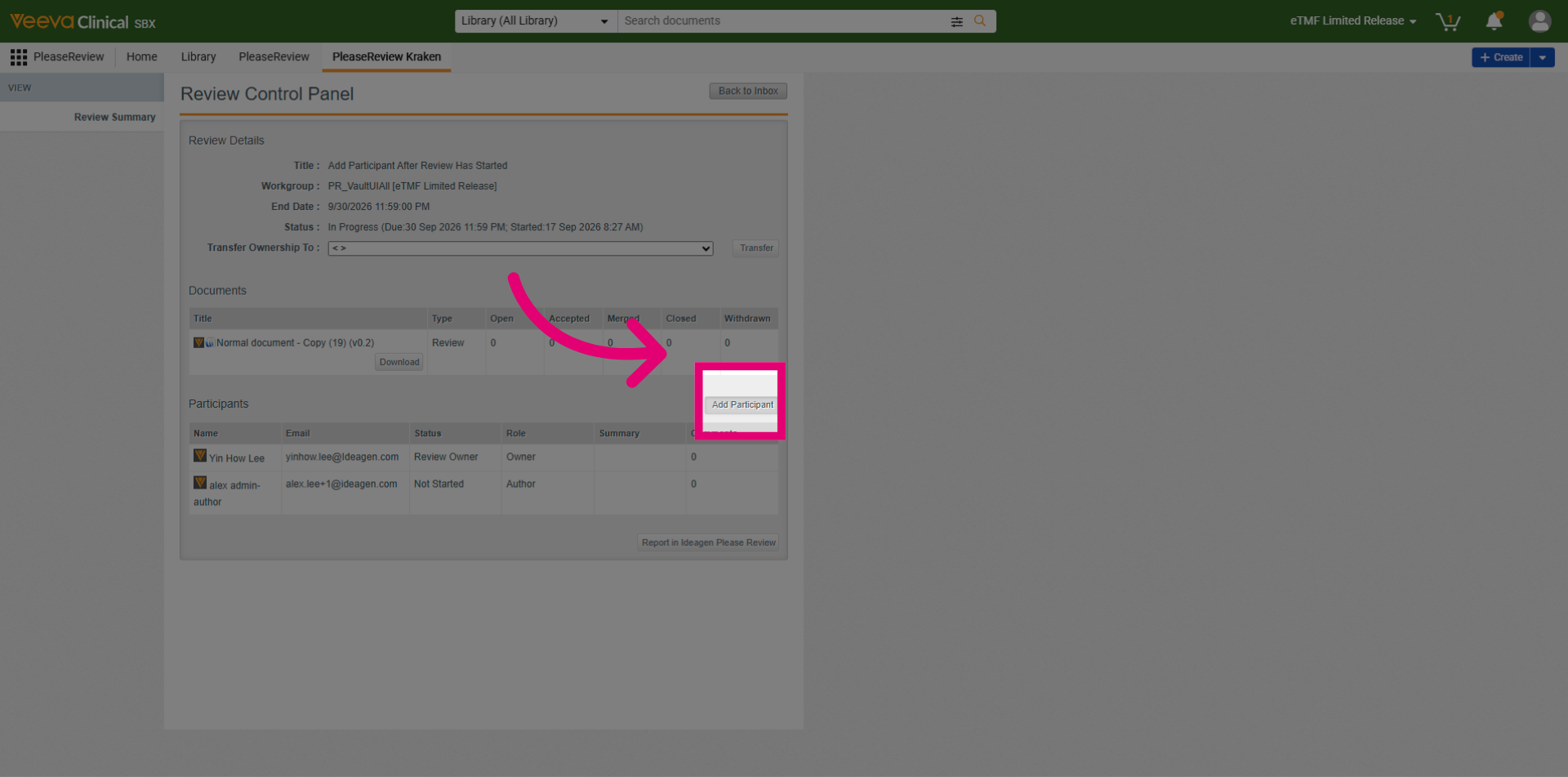This screenshot has height=777, width=1568.
Task: Click the user icon next to alex admin-author
Action: coord(199,483)
